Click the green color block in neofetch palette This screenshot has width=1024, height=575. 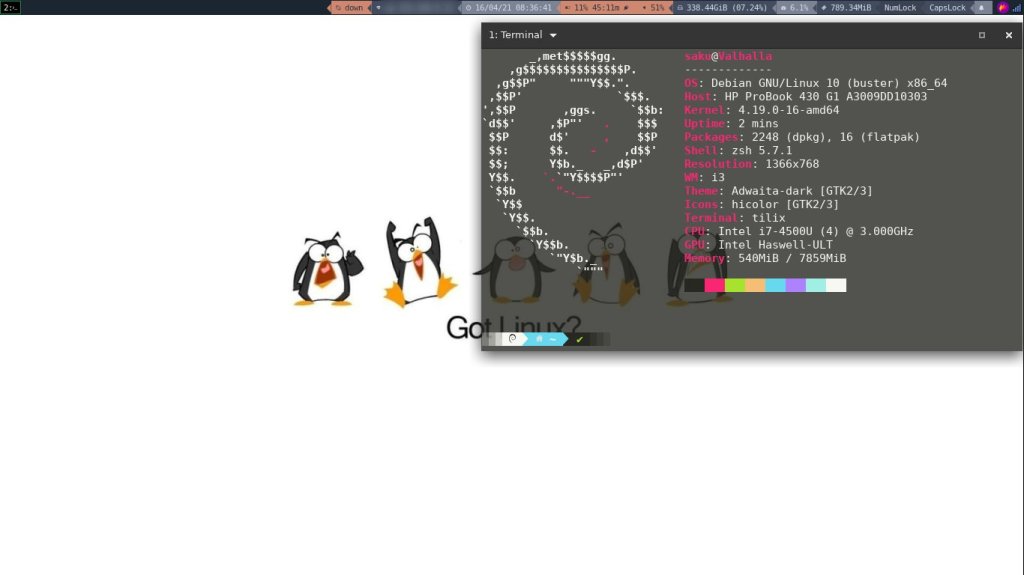click(x=735, y=285)
